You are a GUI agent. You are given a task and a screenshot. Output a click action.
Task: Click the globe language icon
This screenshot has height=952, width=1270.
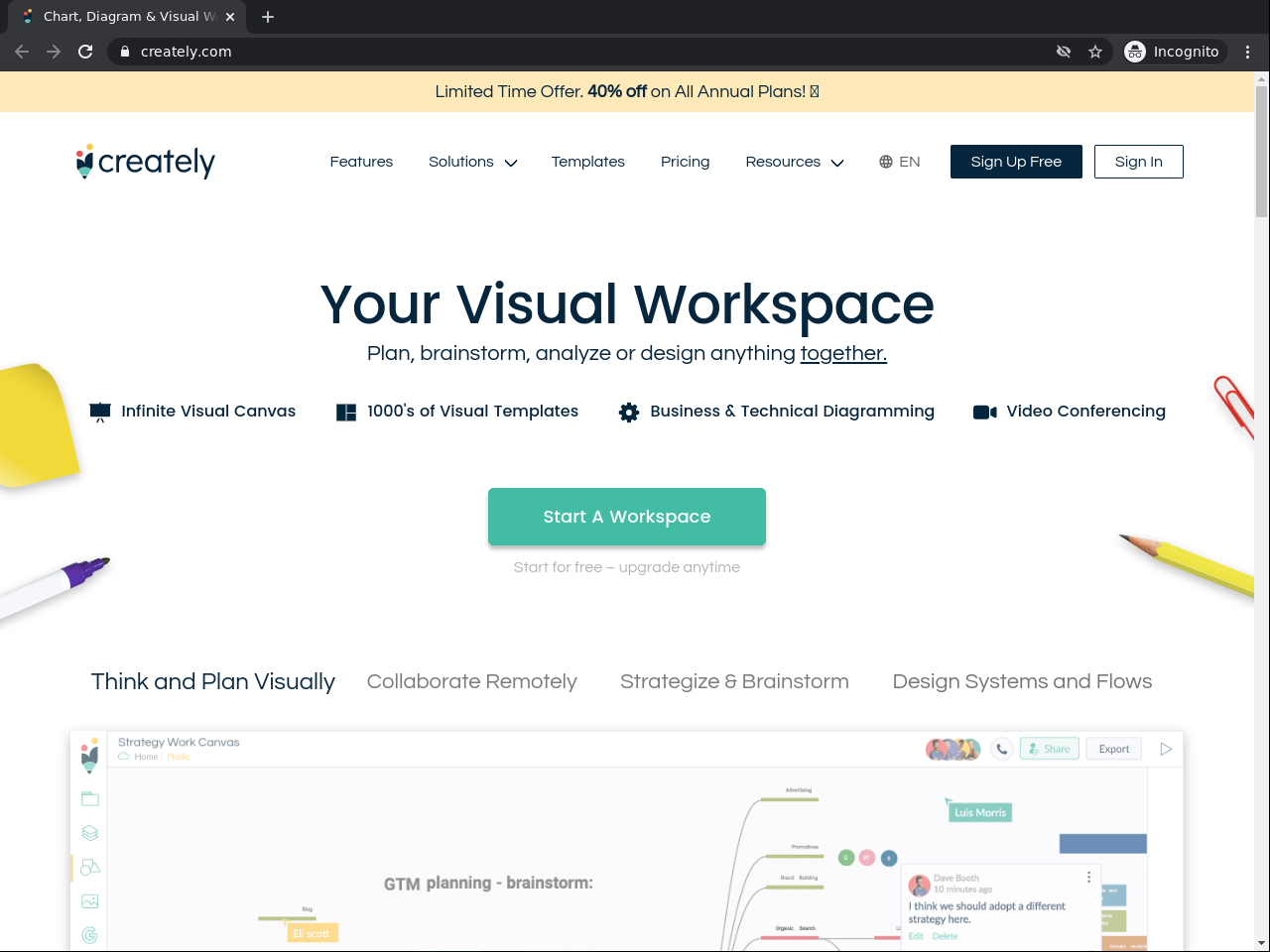886,162
